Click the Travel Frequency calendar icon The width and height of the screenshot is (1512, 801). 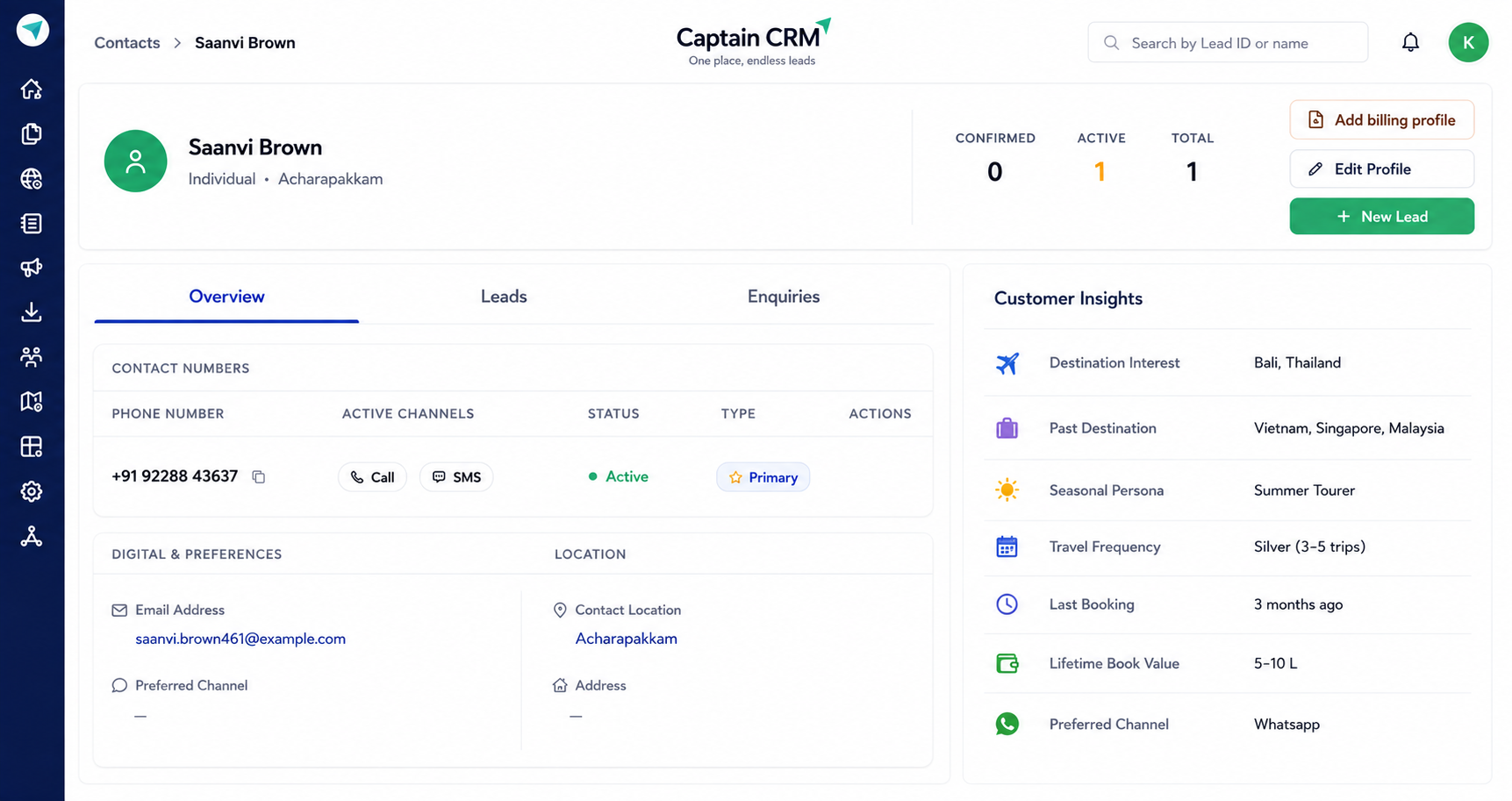1007,547
